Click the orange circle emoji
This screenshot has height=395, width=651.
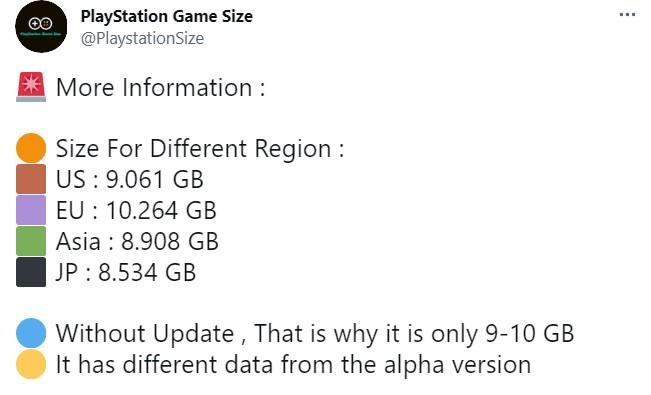pyautogui.click(x=31, y=148)
